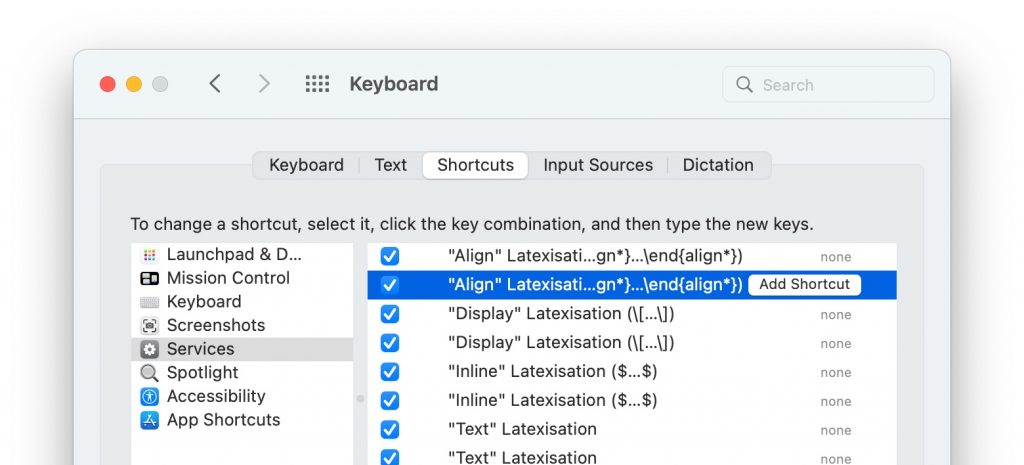
Task: Switch to the Text tab
Action: point(391,165)
